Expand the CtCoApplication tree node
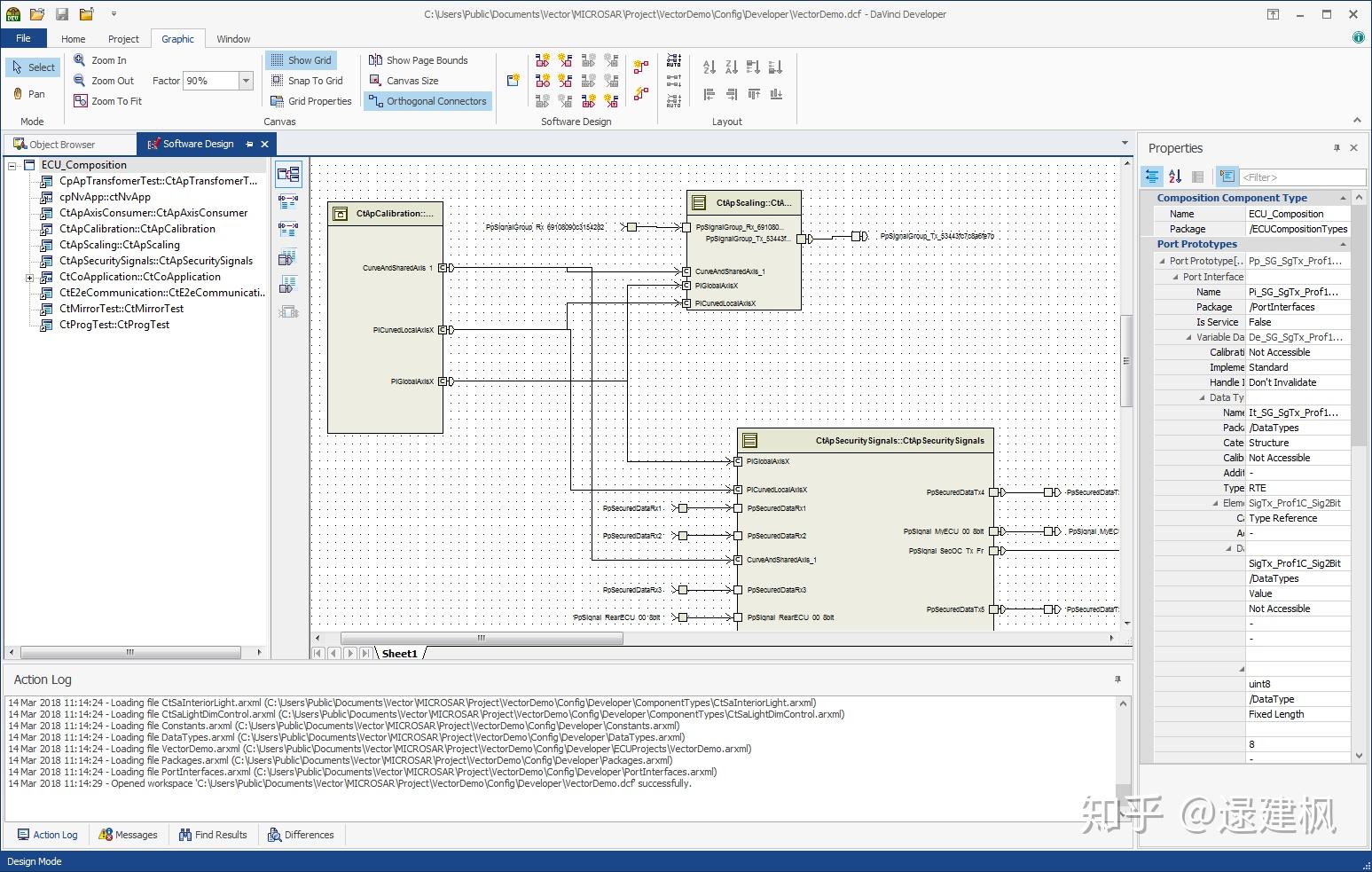The height and width of the screenshot is (872, 1372). tap(29, 277)
